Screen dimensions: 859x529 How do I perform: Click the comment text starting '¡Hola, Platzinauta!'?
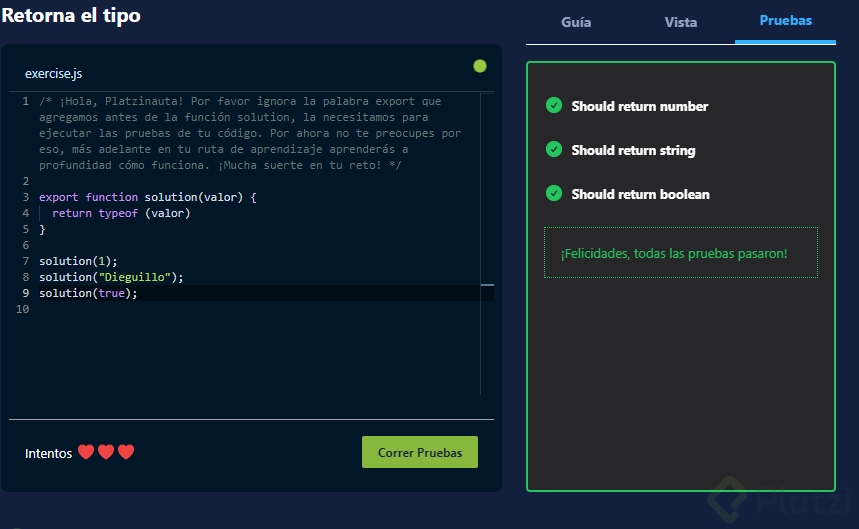click(x=250, y=133)
